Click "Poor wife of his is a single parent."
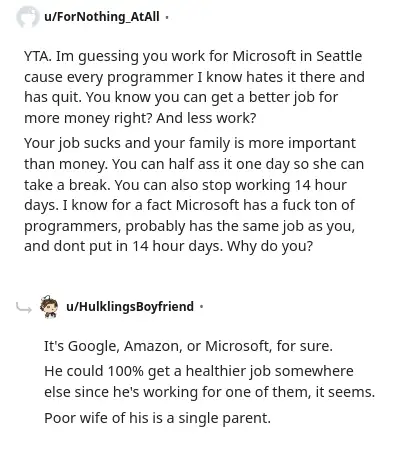Viewport: 400px width, 453px height. click(x=157, y=418)
